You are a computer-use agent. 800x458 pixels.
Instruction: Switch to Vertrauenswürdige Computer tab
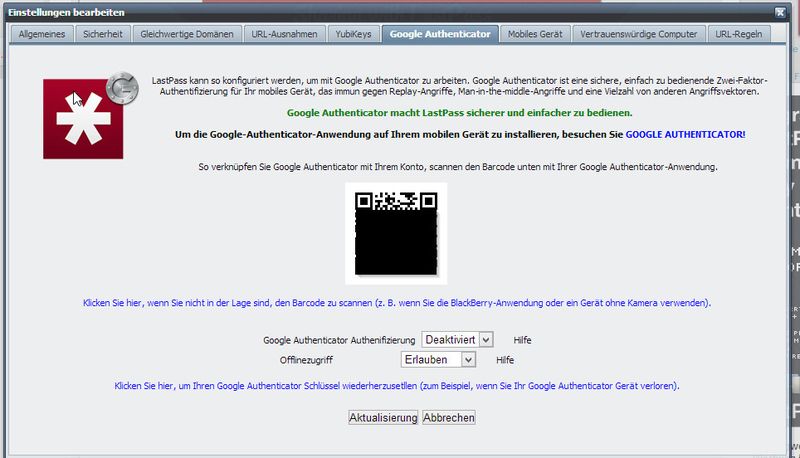click(x=638, y=34)
